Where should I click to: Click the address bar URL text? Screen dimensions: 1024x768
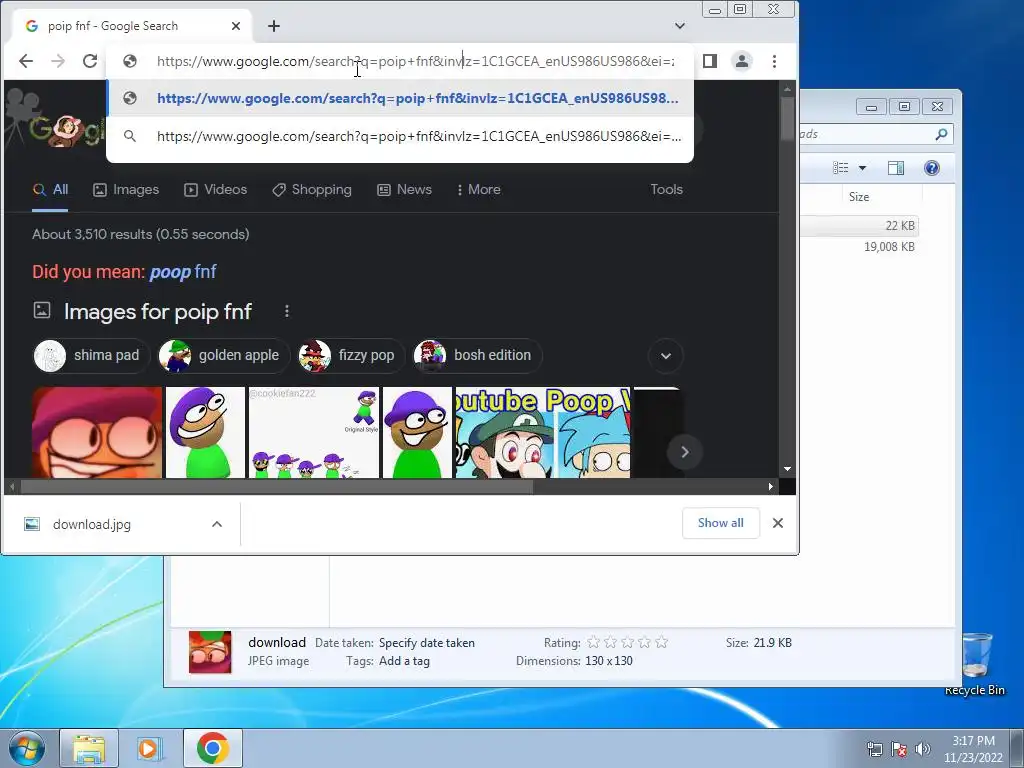point(415,61)
